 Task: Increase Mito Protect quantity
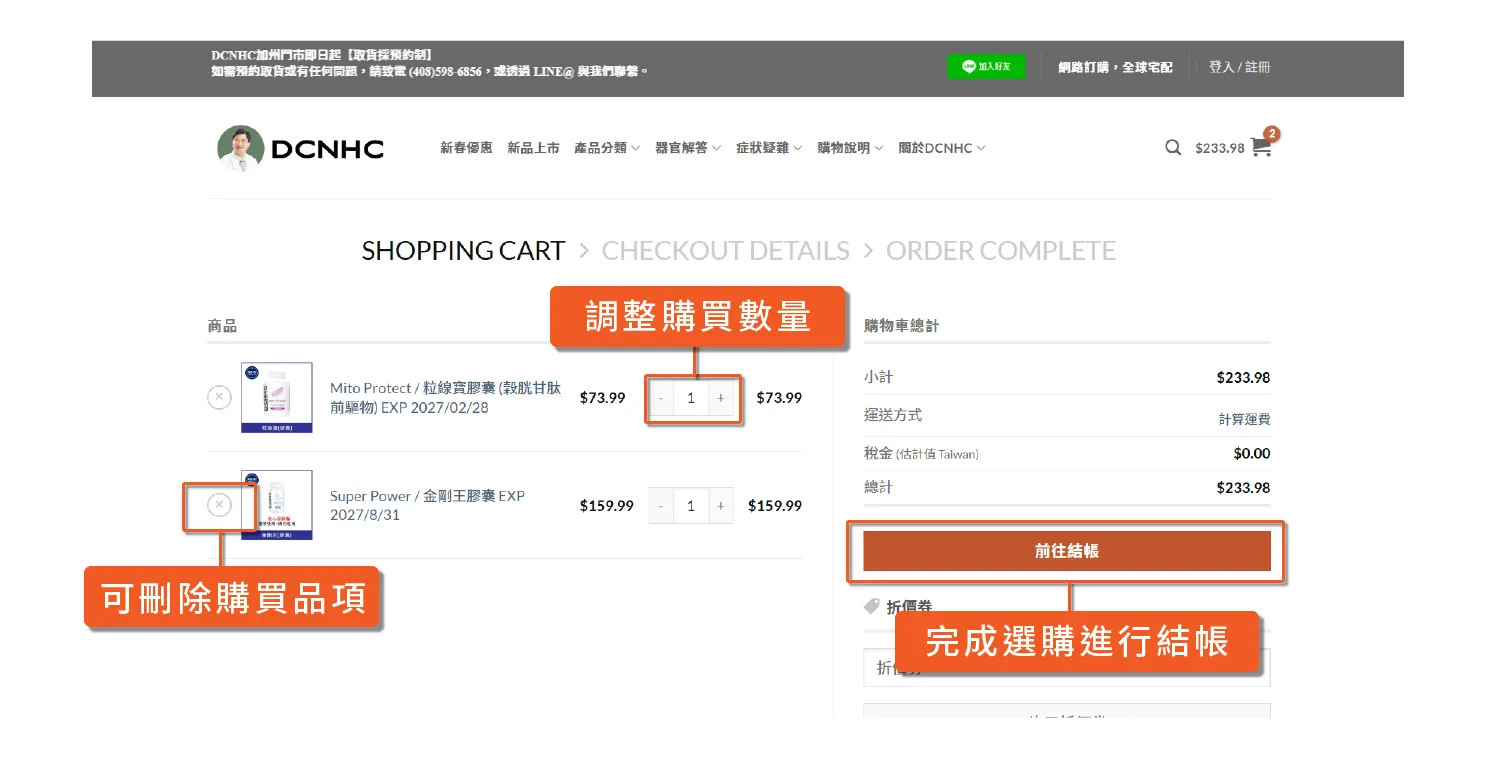coord(721,398)
